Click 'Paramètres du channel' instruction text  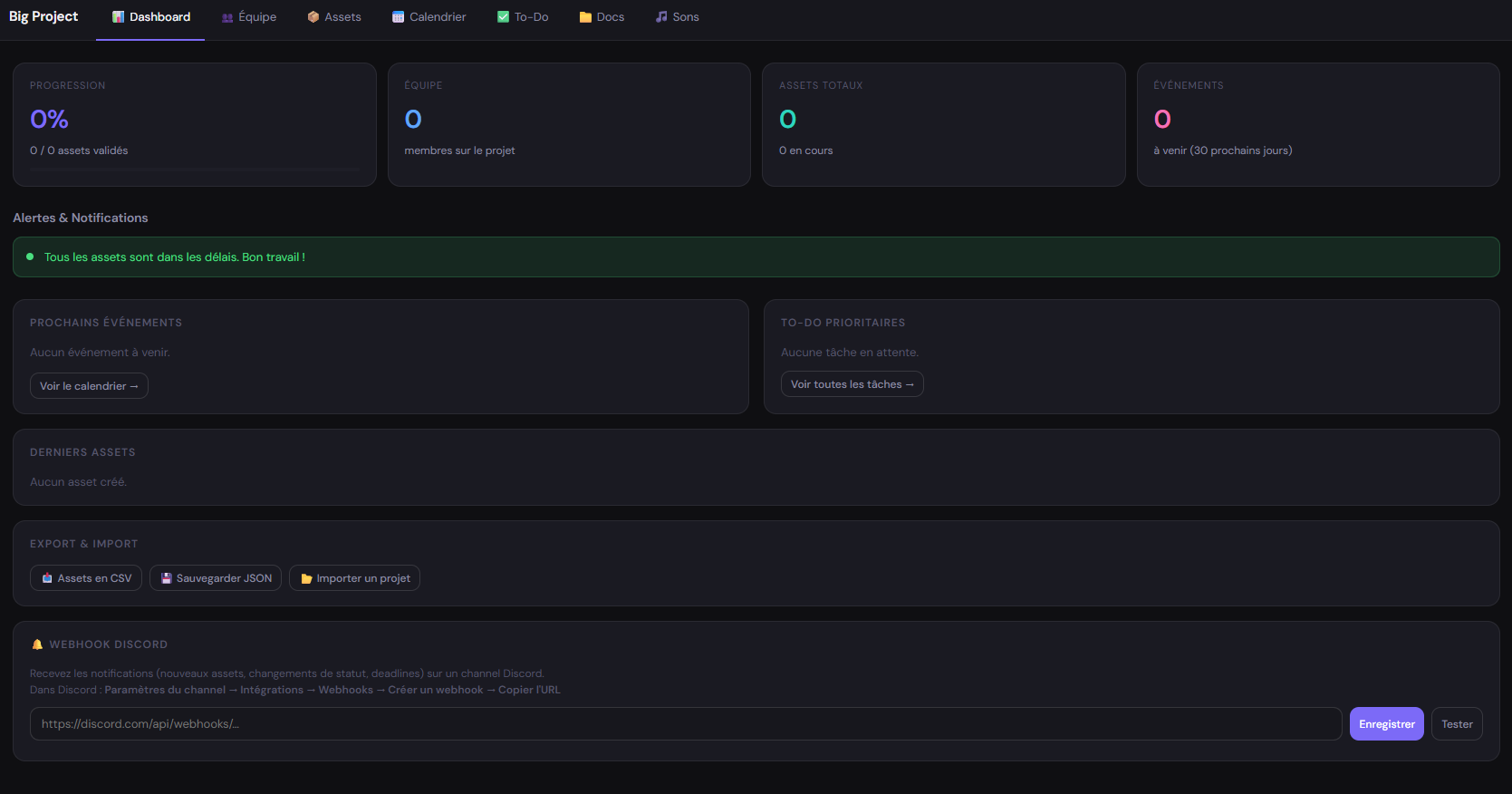point(165,690)
